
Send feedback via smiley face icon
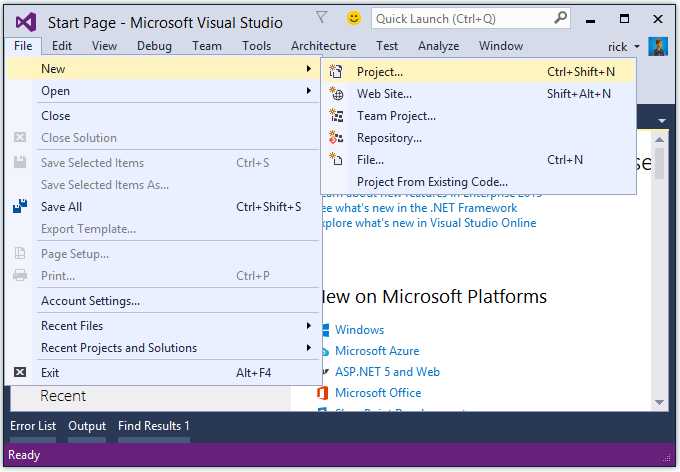pos(354,18)
